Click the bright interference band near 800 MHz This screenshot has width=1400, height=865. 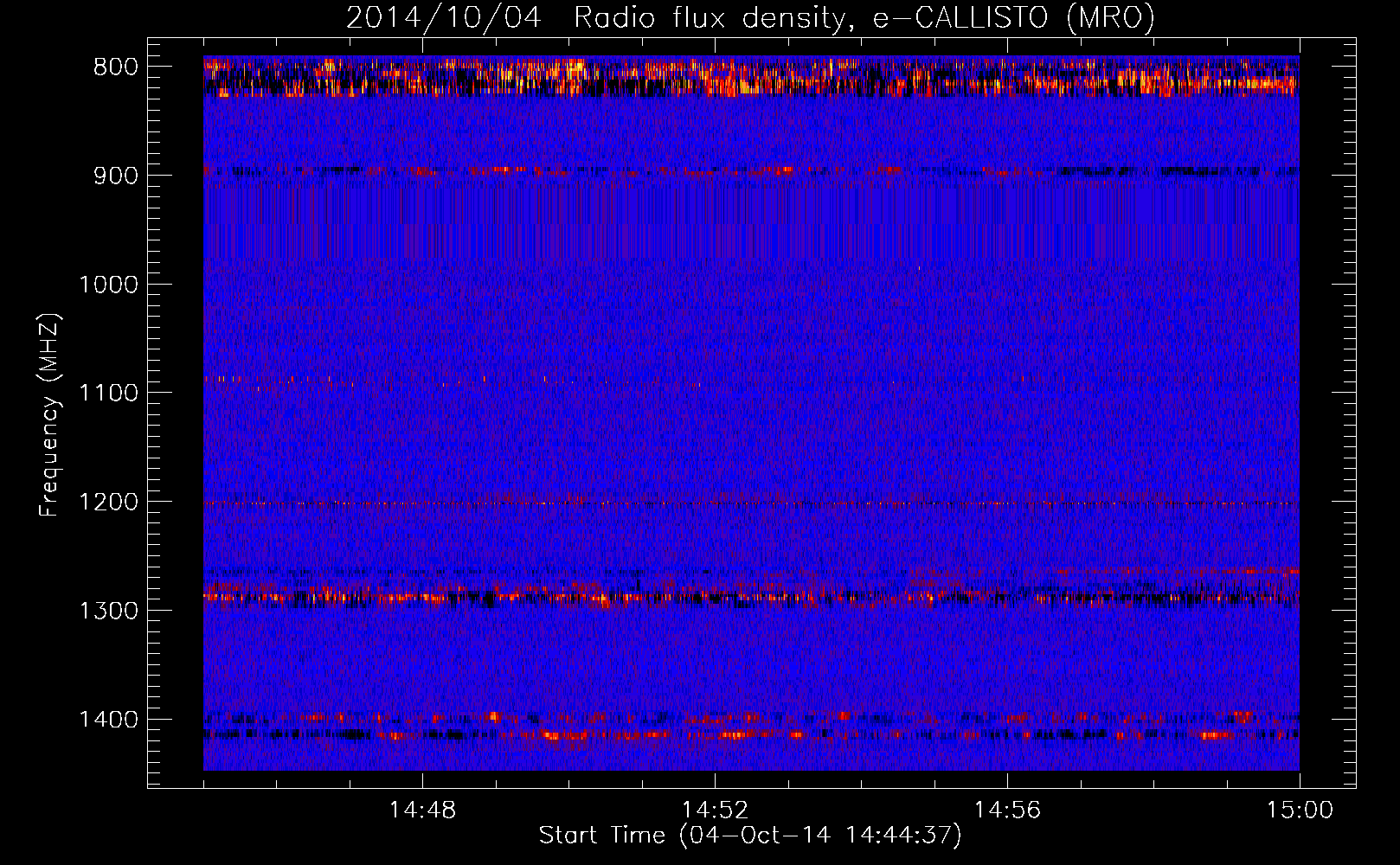pyautogui.click(x=751, y=76)
